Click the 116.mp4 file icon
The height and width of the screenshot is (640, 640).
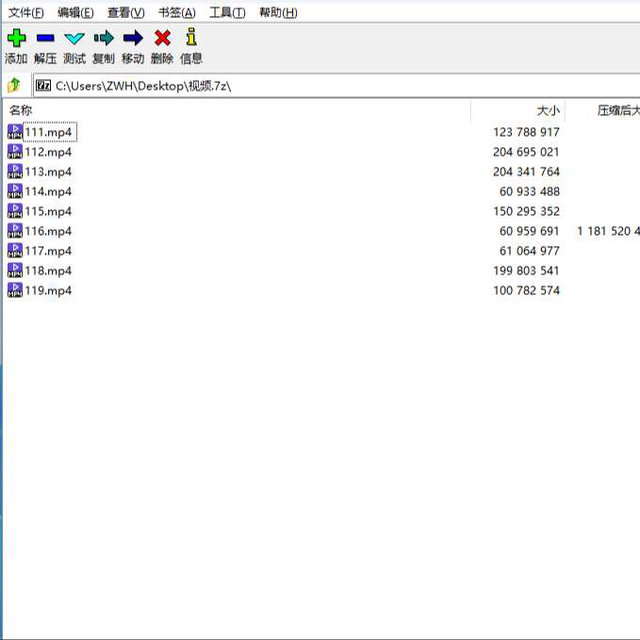[x=15, y=231]
